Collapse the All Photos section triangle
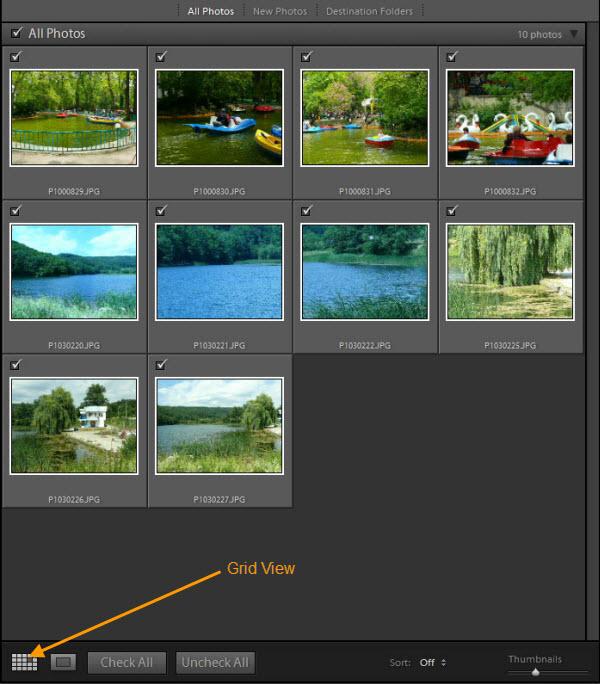This screenshot has height=684, width=600. pos(574,34)
